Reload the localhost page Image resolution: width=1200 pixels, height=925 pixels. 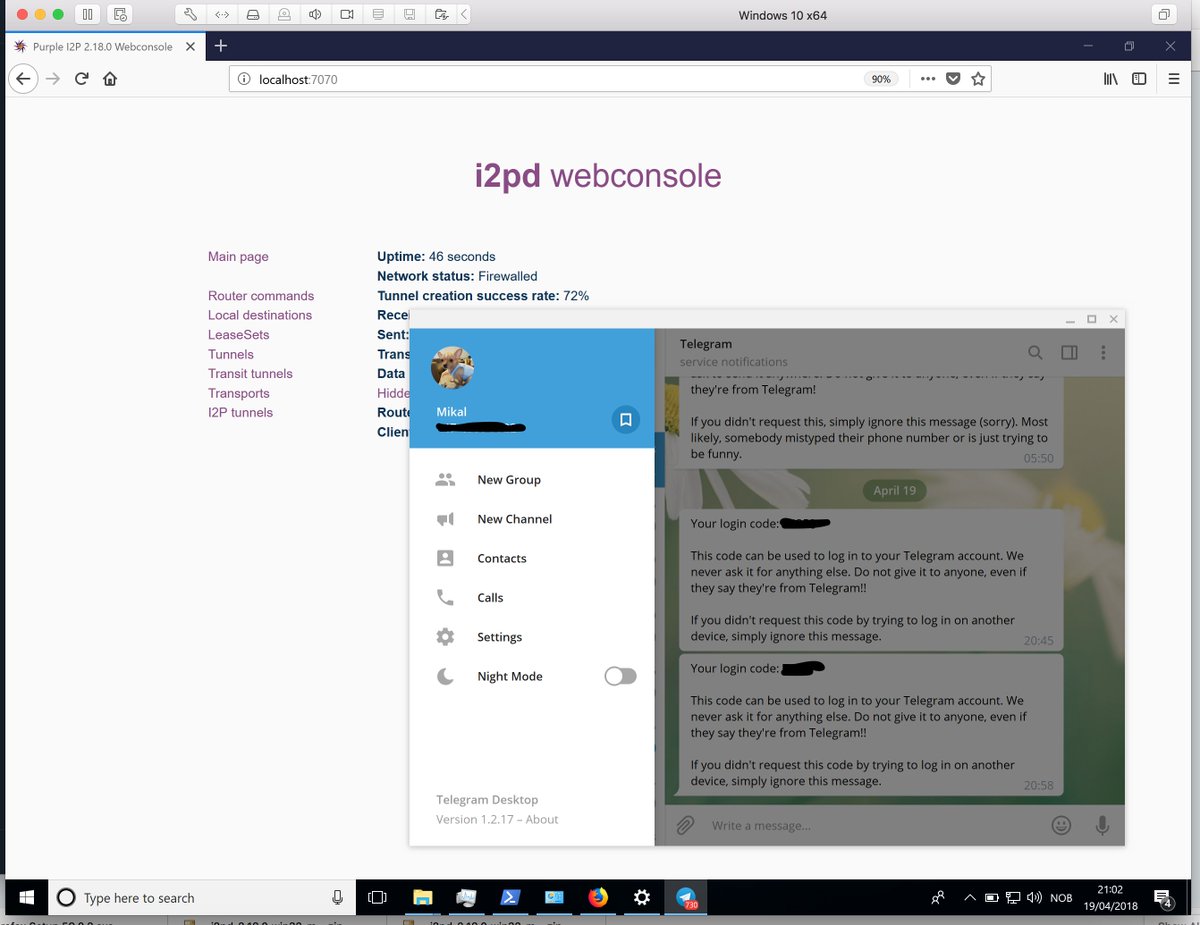pos(82,79)
